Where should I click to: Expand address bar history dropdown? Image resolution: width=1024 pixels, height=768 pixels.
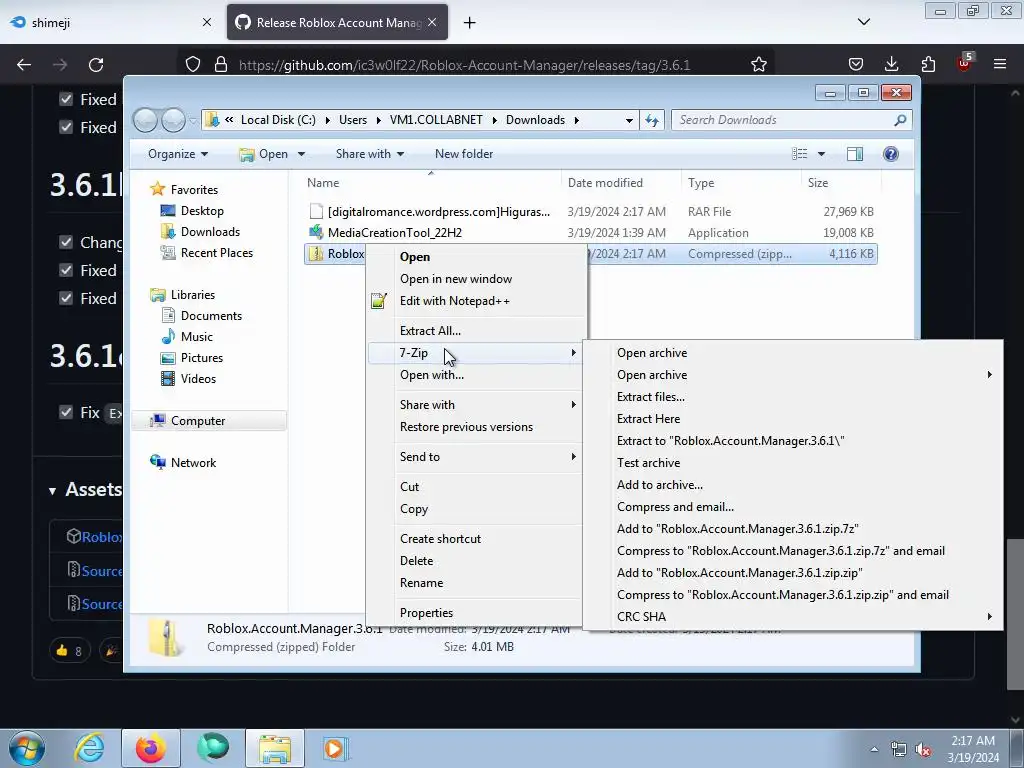tap(629, 120)
